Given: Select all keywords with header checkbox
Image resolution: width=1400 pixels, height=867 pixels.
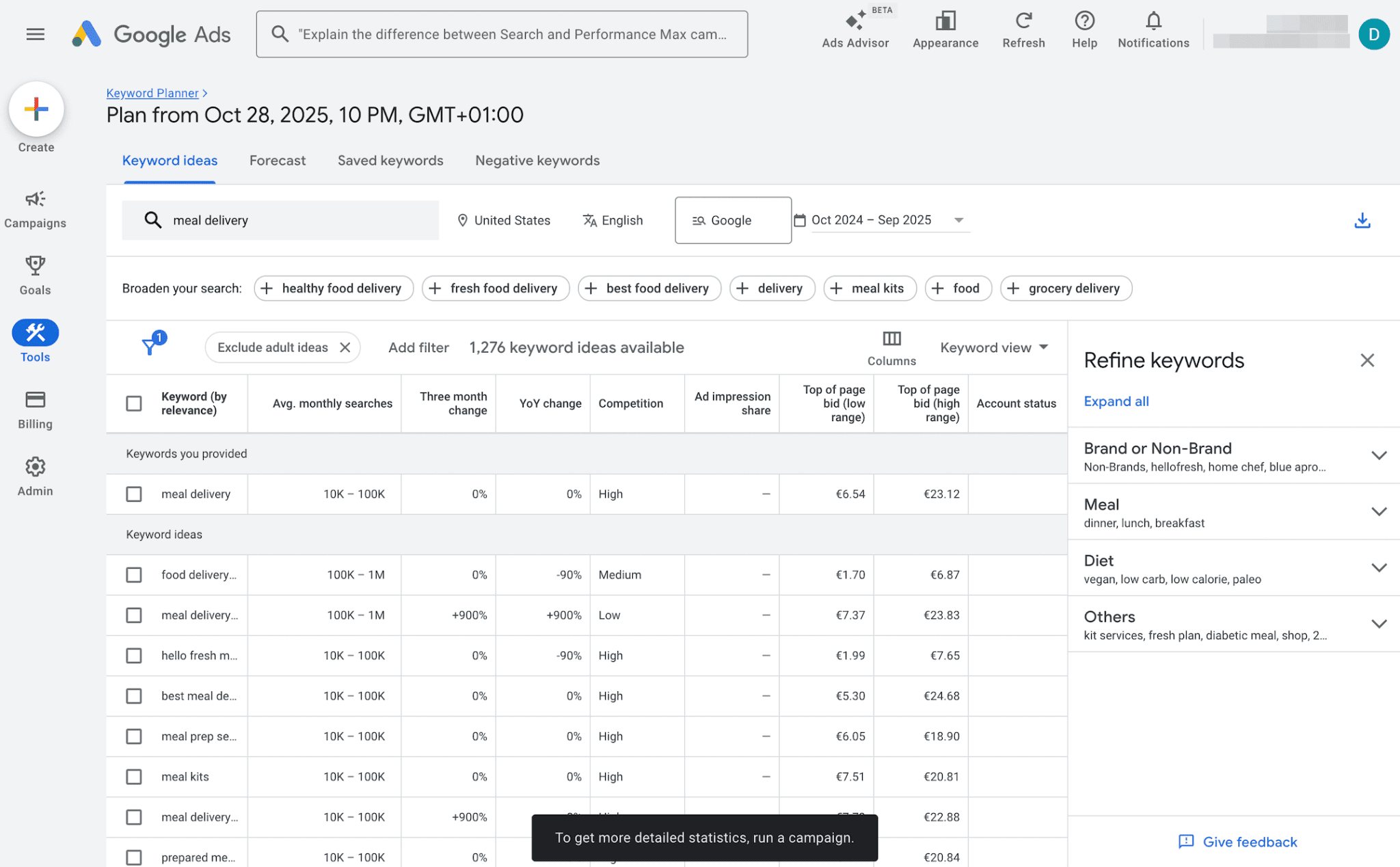Looking at the screenshot, I should point(134,403).
